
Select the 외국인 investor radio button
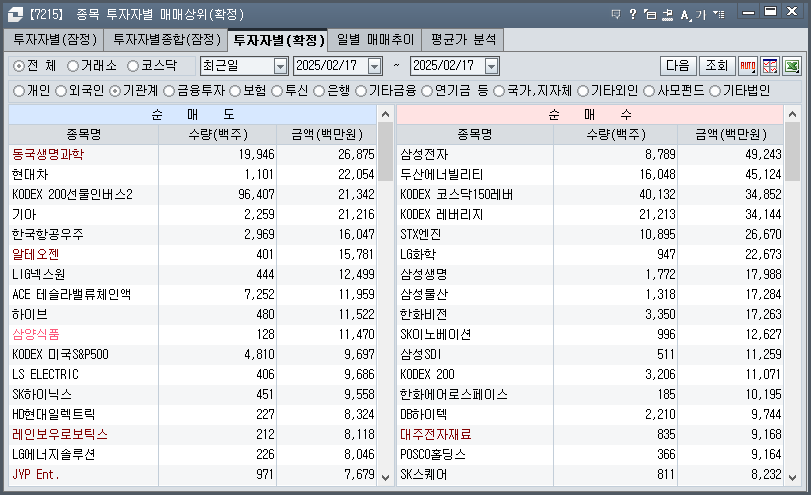pyautogui.click(x=61, y=91)
